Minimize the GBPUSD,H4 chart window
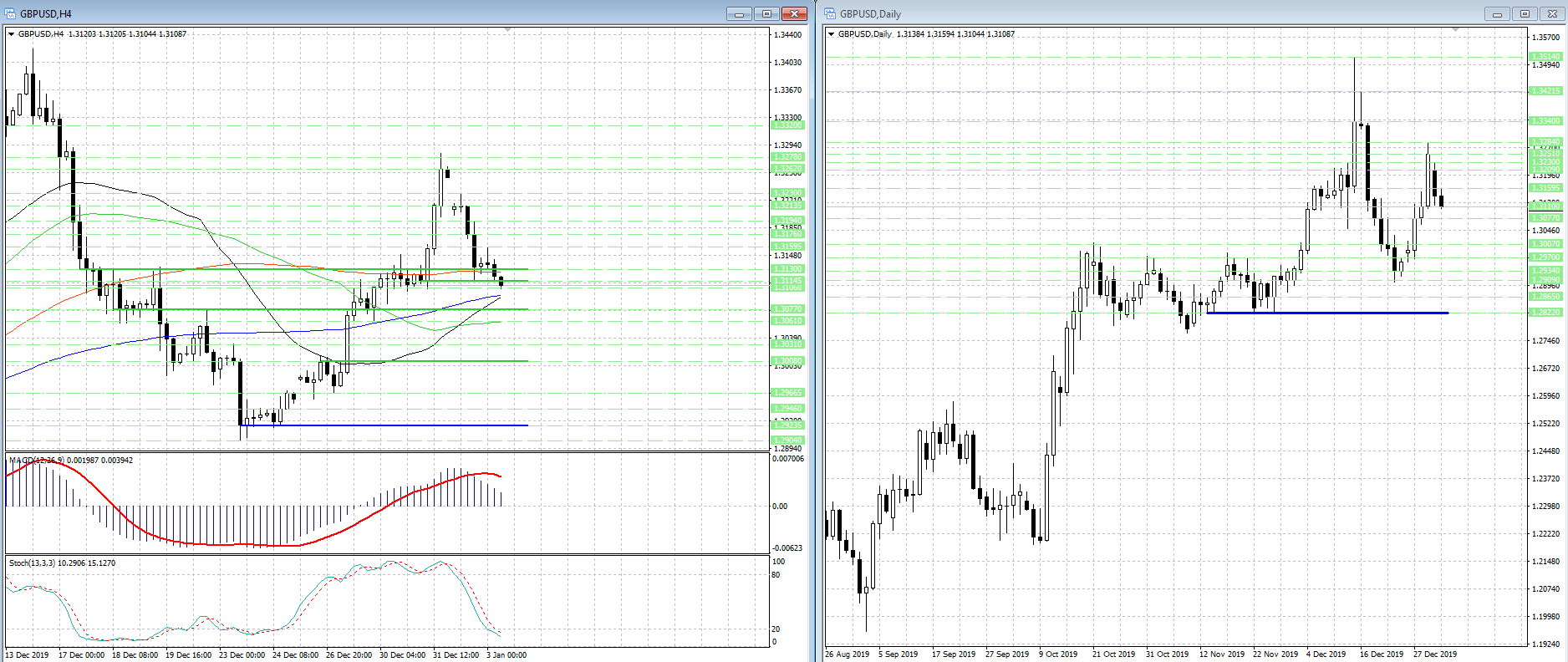1568x662 pixels. click(739, 13)
